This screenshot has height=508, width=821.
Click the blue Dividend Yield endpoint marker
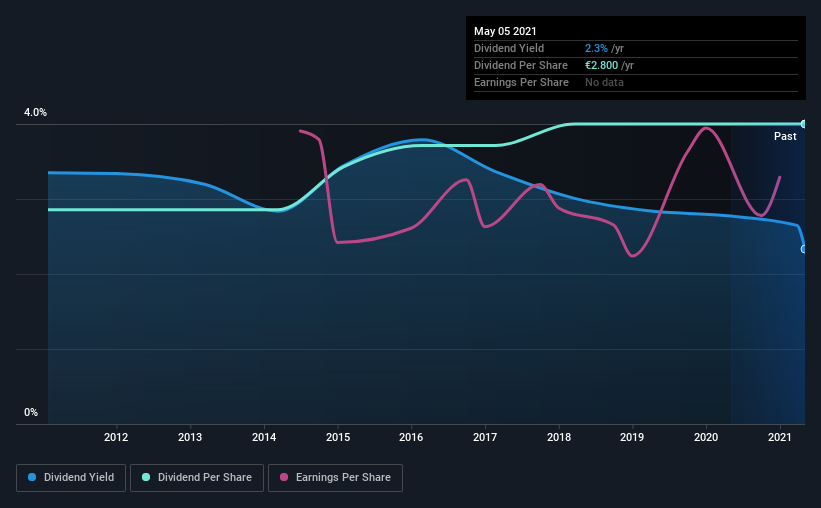[x=803, y=249]
